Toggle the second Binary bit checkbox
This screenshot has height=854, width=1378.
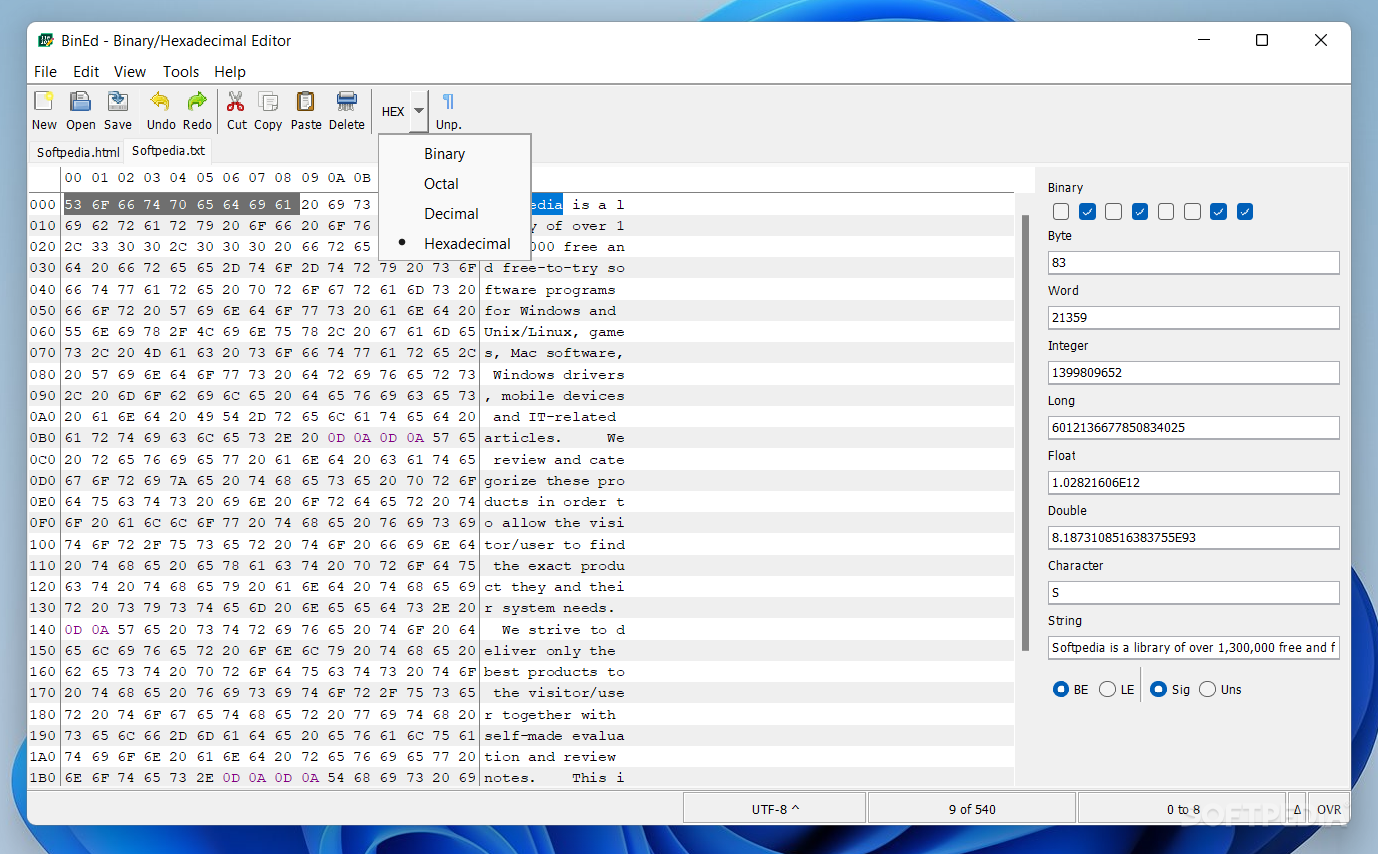[1088, 212]
